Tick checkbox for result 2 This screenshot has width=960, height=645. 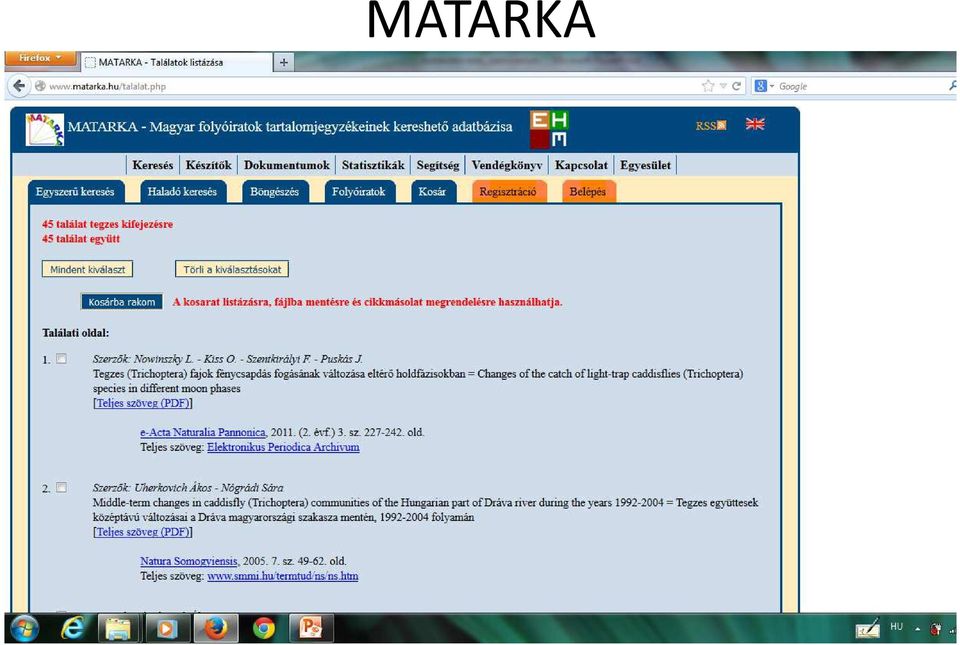click(x=61, y=488)
